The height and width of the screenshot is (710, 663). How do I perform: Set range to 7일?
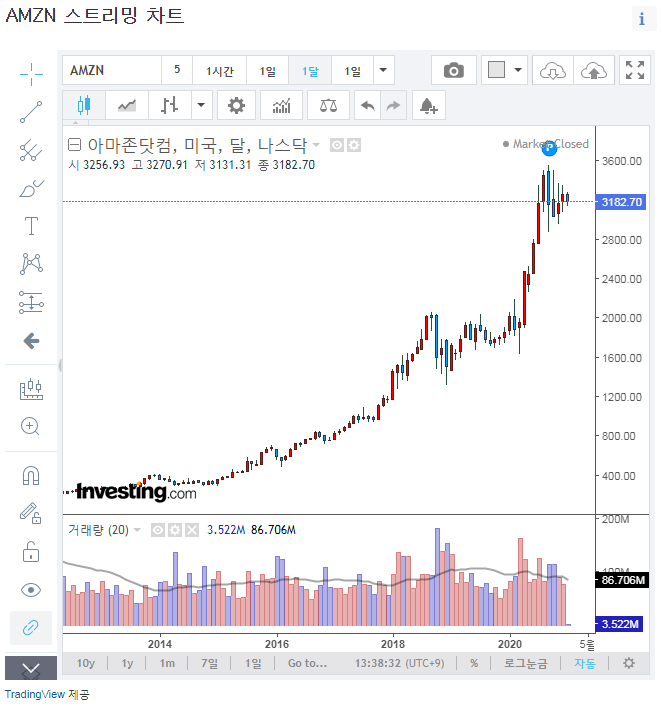pos(210,663)
